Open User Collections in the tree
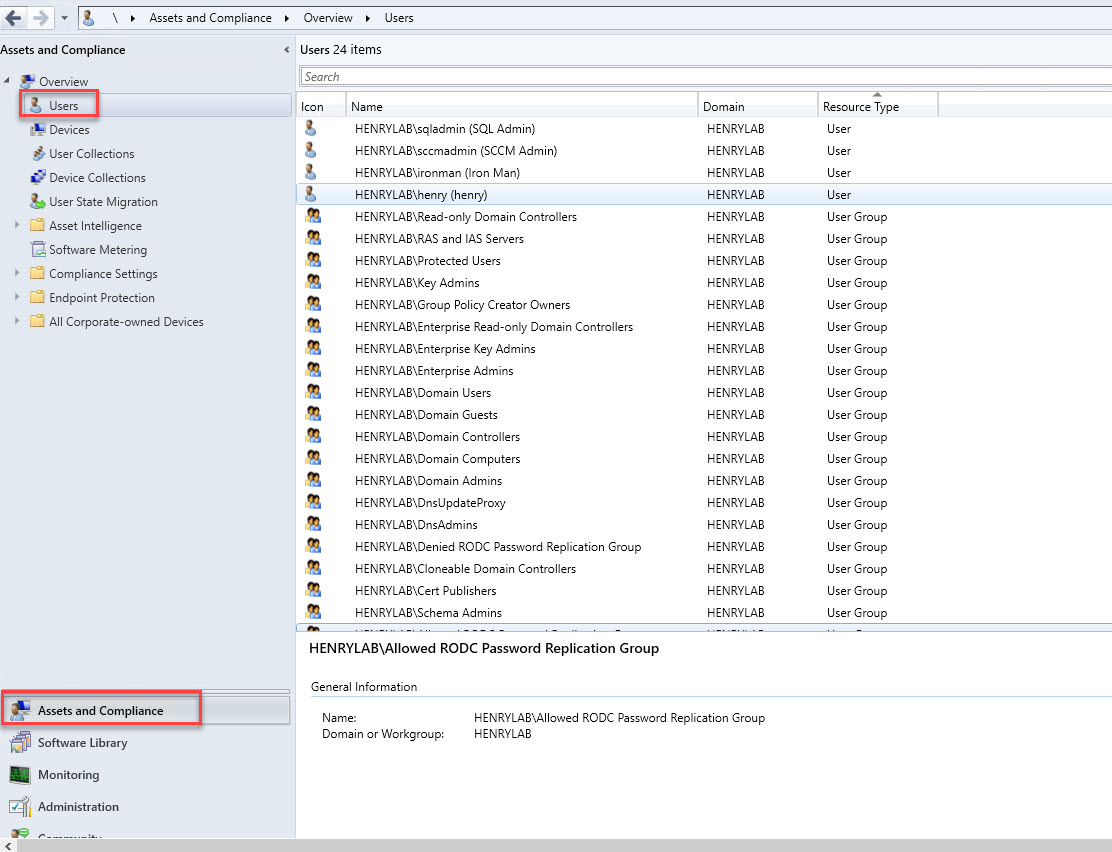The height and width of the screenshot is (852, 1112). click(x=91, y=154)
